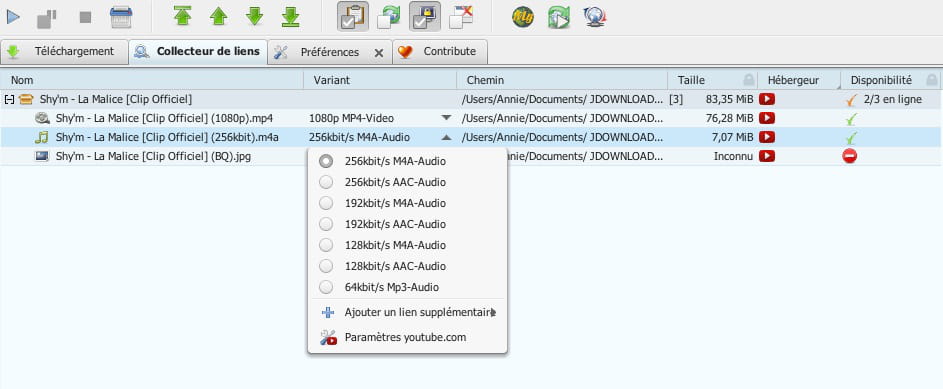The image size is (943, 389).
Task: Click the 83,35 MiB package size cell
Action: [730, 99]
